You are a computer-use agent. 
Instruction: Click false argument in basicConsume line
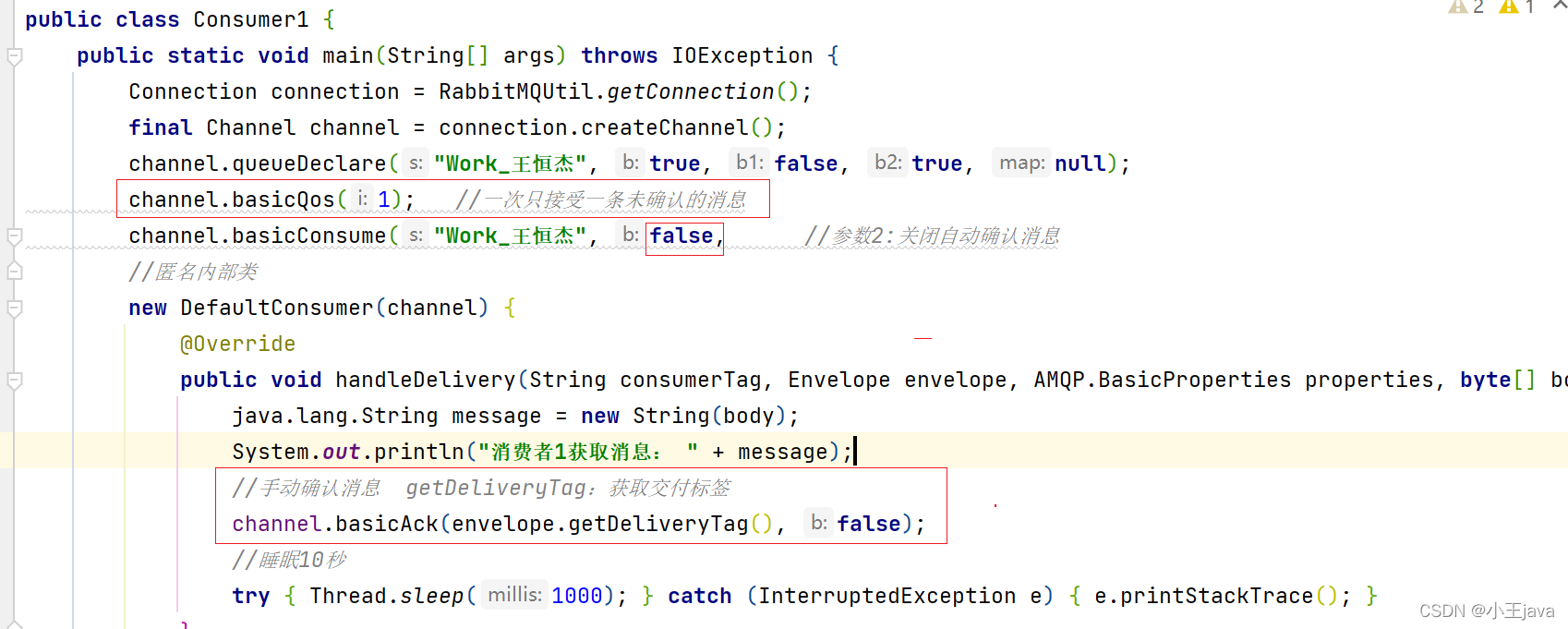coord(681,236)
